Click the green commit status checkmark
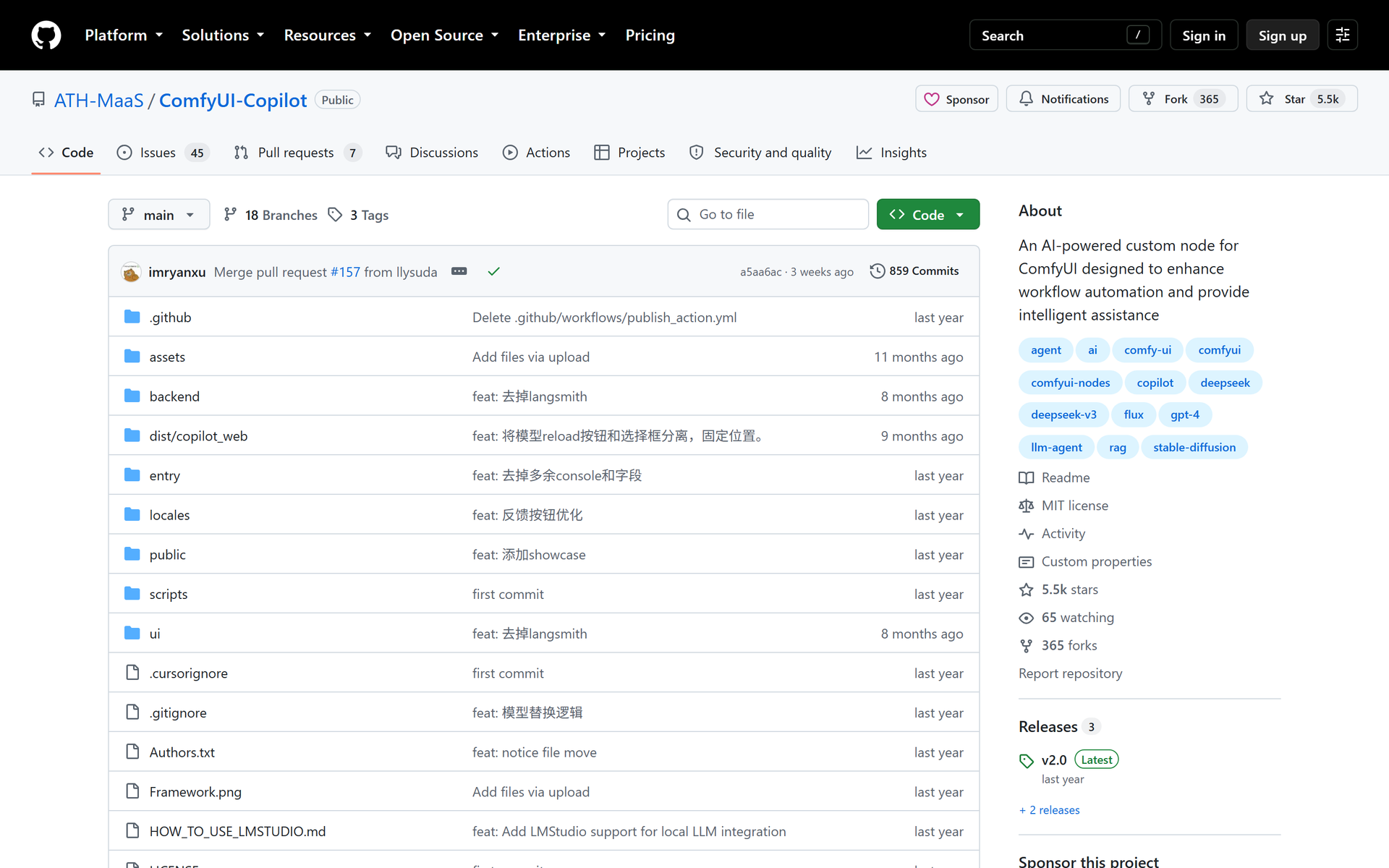Image resolution: width=1389 pixels, height=868 pixels. [x=494, y=271]
